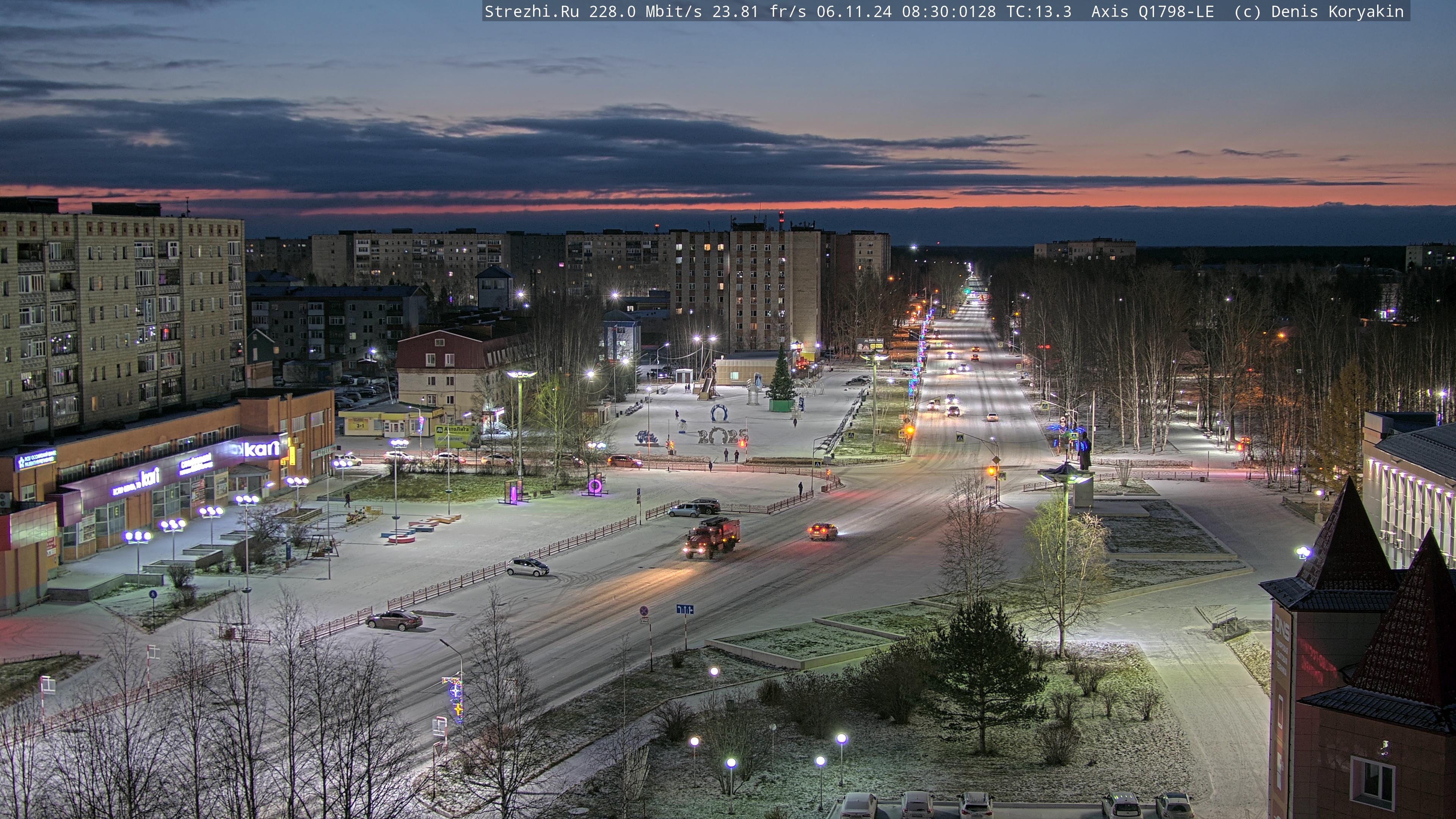The image size is (1456, 819).
Task: Click the 23.81 fr/s frame rate
Action: [759, 11]
